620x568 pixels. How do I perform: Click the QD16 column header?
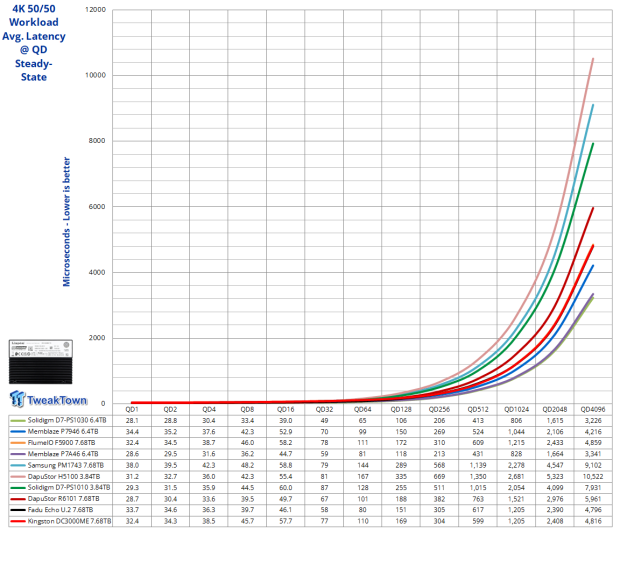coord(285,409)
